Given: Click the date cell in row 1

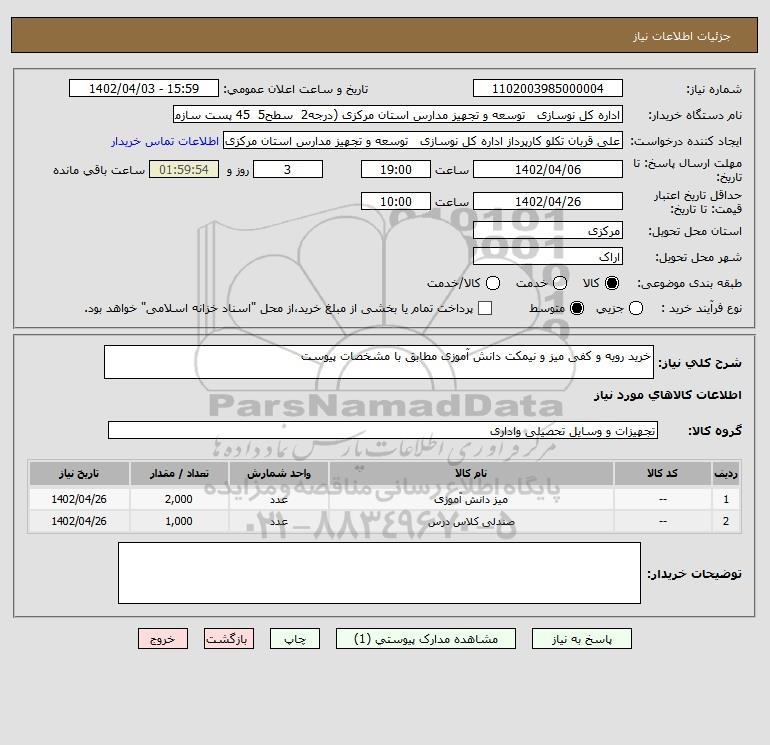Looking at the screenshot, I should pyautogui.click(x=79, y=499).
